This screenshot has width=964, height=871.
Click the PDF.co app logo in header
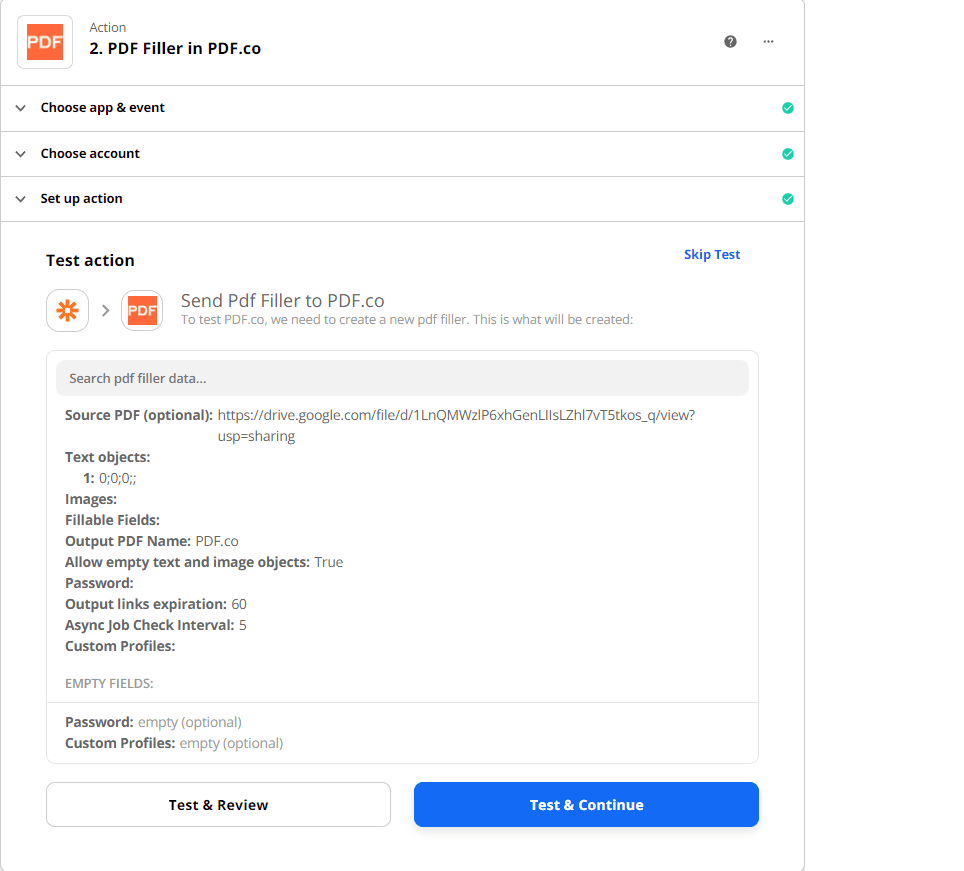point(45,42)
